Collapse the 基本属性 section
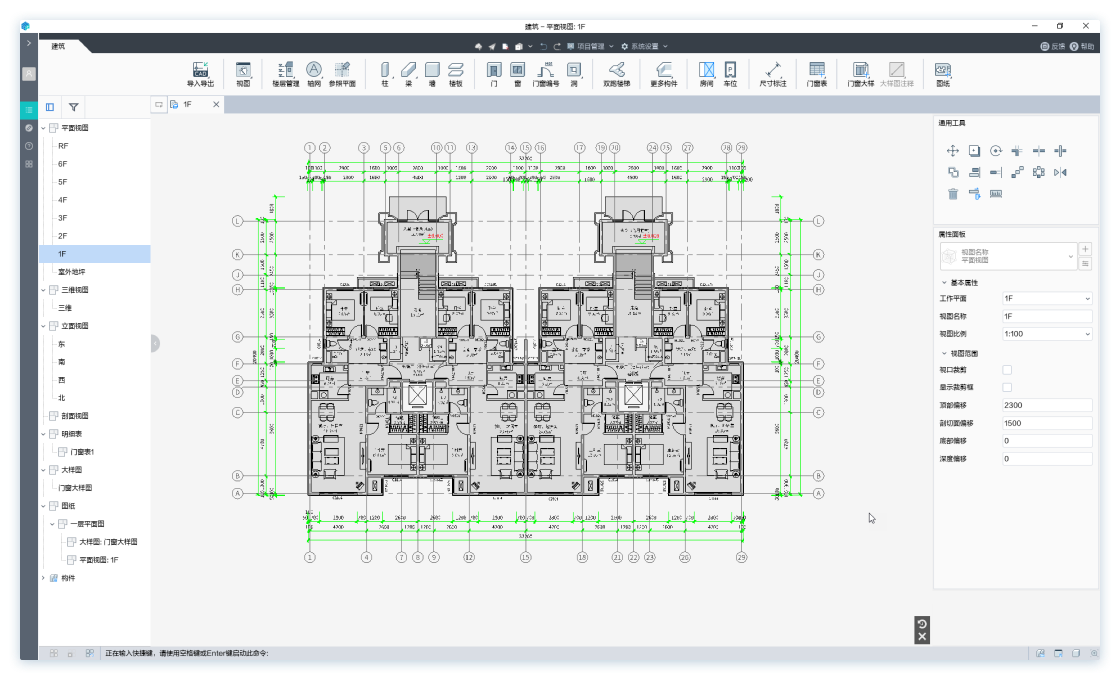The width and height of the screenshot is (1120, 680). click(x=944, y=283)
